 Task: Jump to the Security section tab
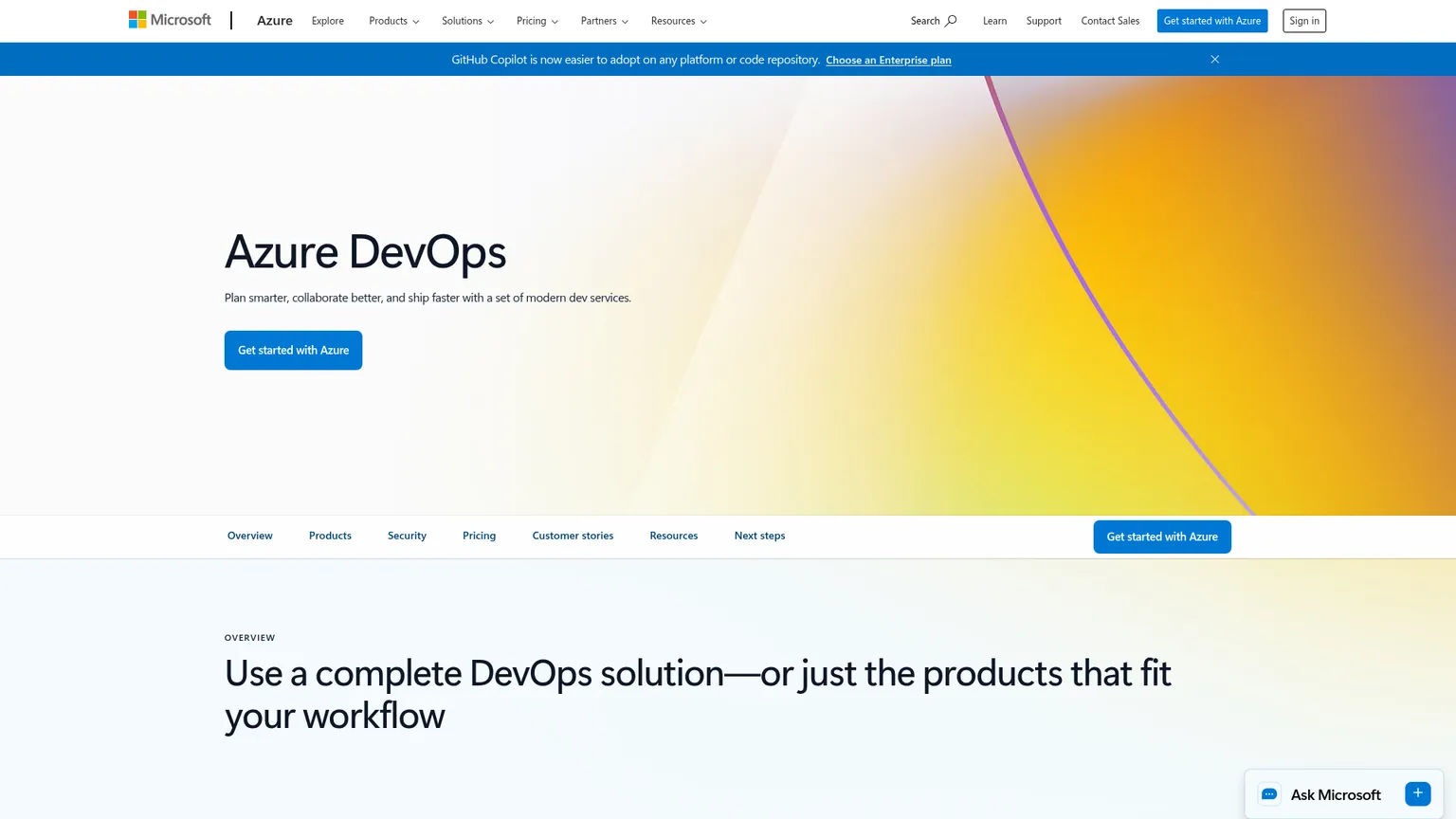pyautogui.click(x=407, y=536)
